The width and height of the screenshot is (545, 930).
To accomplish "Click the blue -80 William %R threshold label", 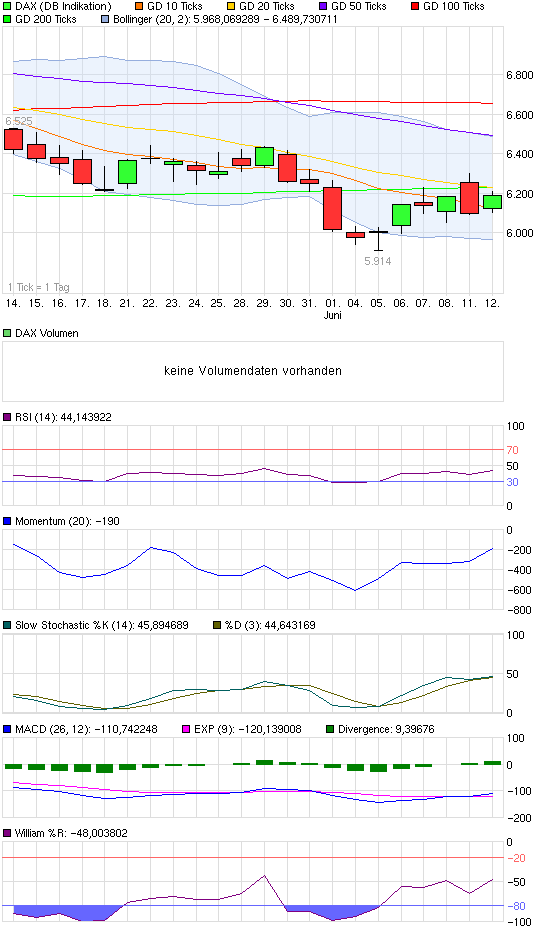I will [x=516, y=906].
